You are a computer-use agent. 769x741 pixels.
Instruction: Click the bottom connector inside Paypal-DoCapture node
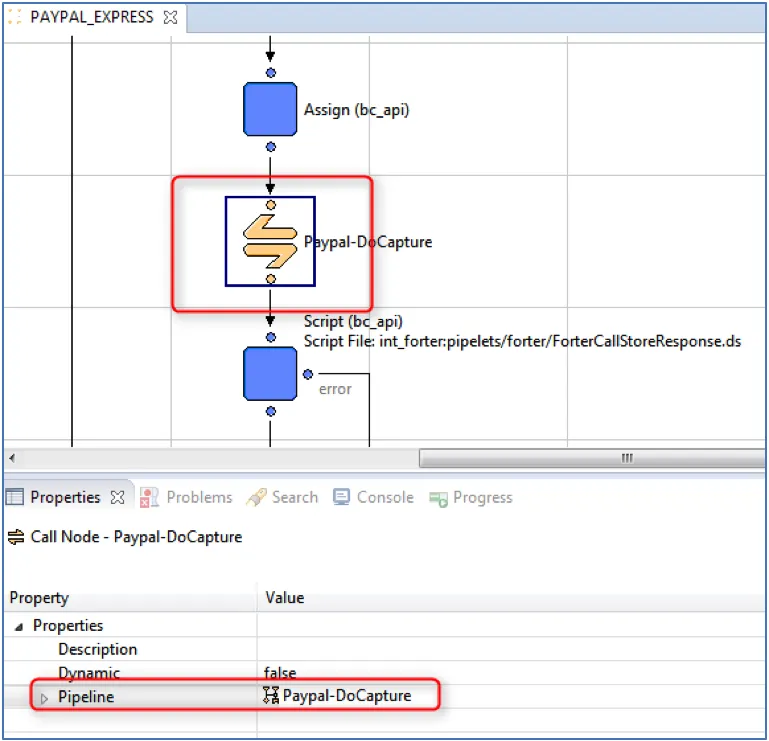[271, 279]
